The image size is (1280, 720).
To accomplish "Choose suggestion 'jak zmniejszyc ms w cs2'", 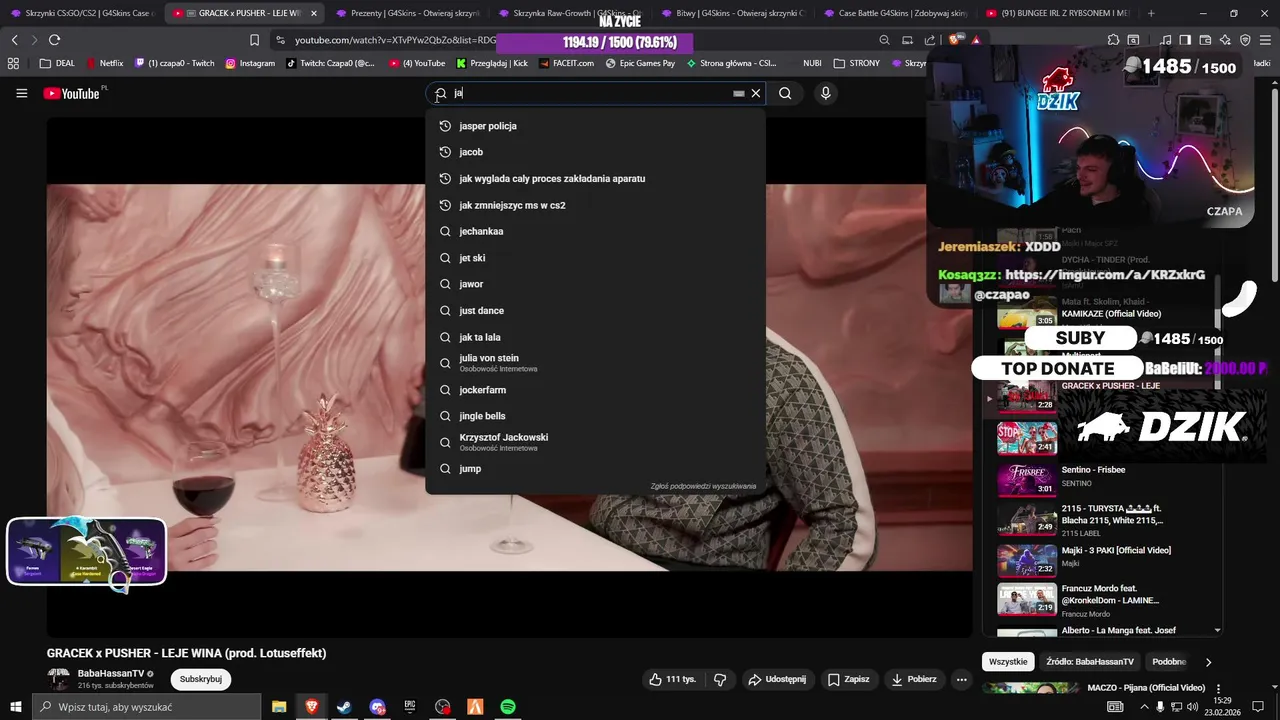I will click(x=595, y=205).
